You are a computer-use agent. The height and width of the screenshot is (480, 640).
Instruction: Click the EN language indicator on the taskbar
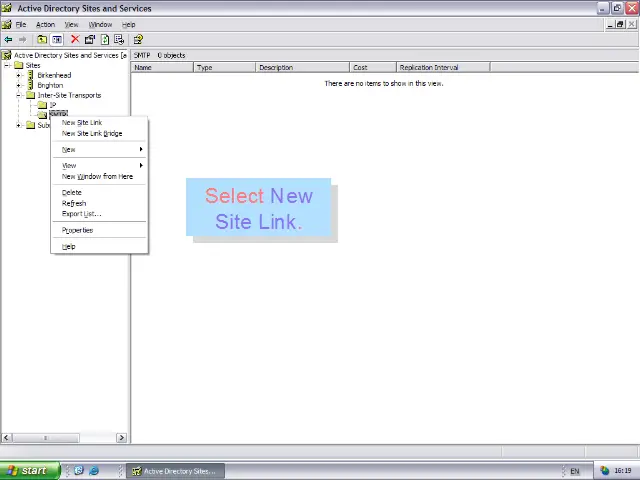(x=575, y=471)
